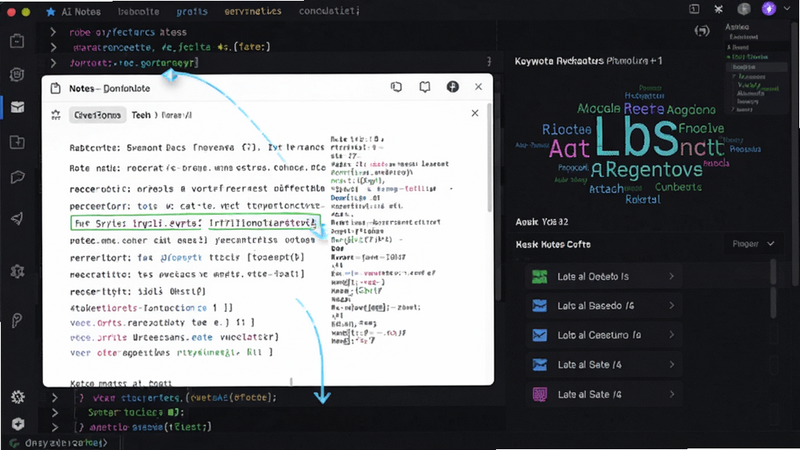The image size is (800, 450).
Task: Select the CiveiForms button
Action: point(97,115)
